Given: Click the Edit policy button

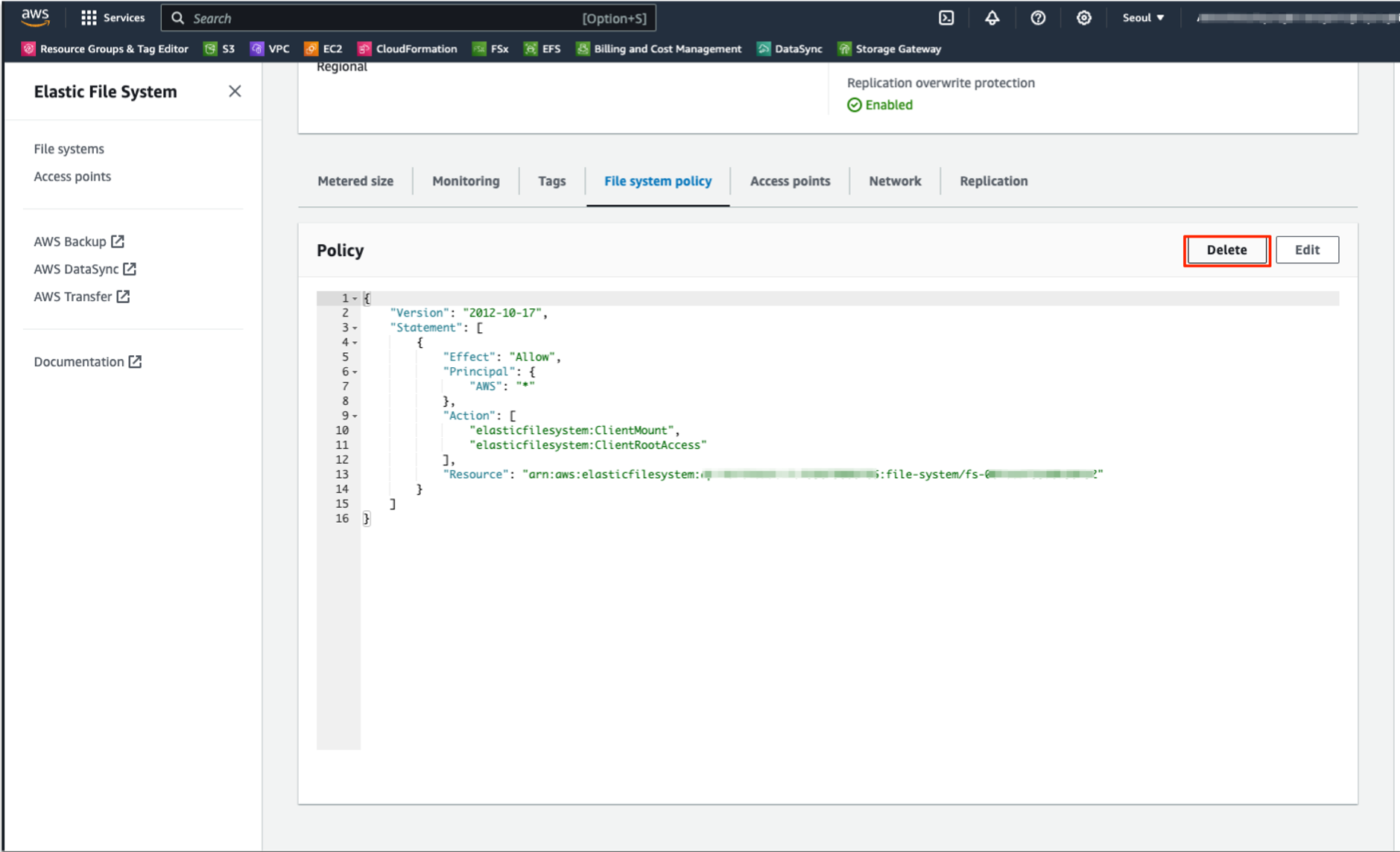Looking at the screenshot, I should pyautogui.click(x=1307, y=250).
